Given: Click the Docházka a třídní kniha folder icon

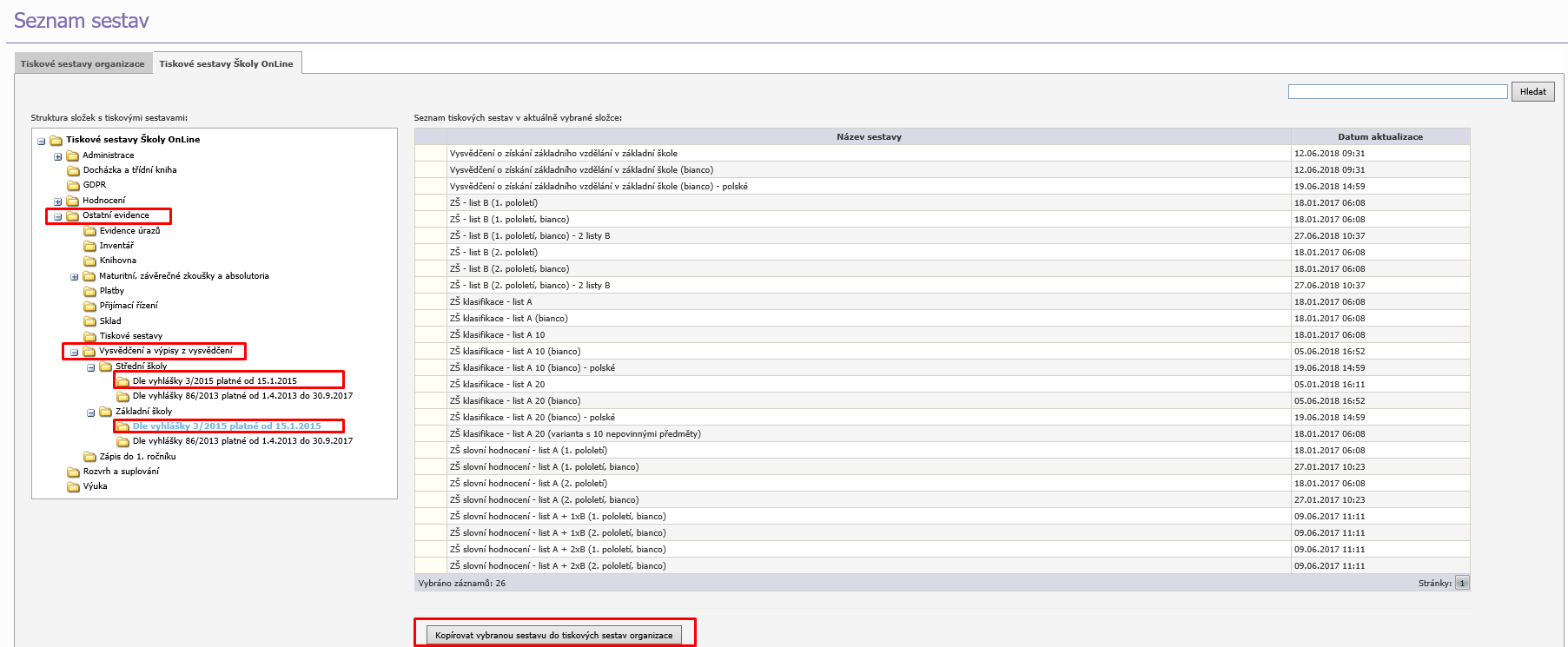Looking at the screenshot, I should (x=74, y=170).
